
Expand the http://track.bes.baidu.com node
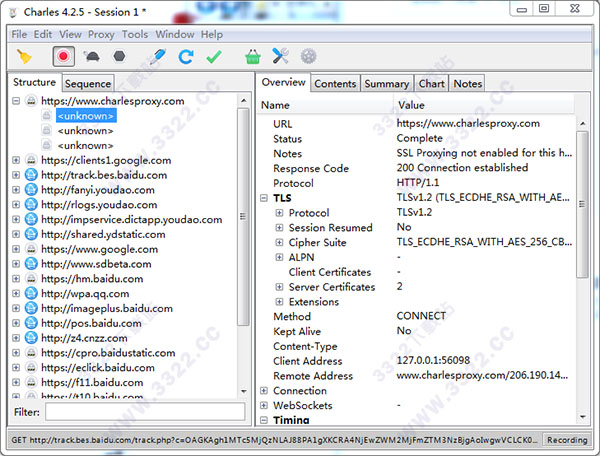pyautogui.click(x=16, y=175)
